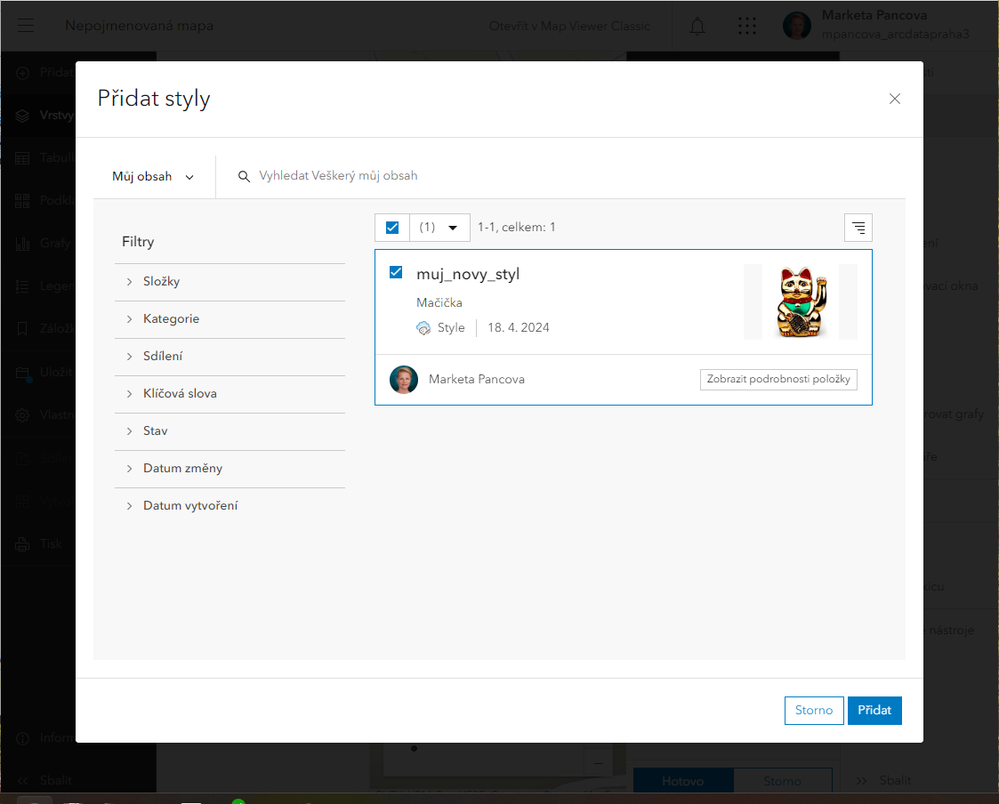Expand the Klíčová slova filter
This screenshot has width=999, height=804.
(180, 394)
